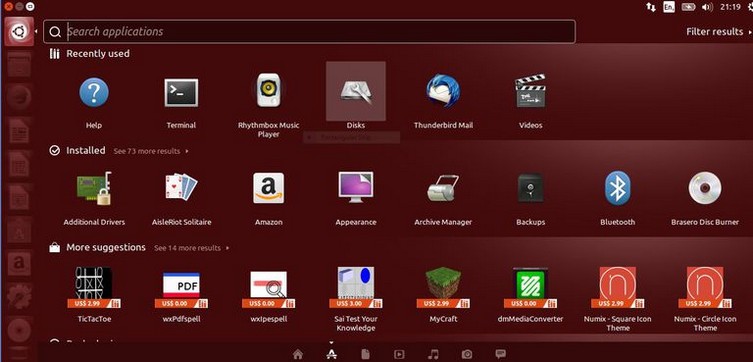Viewport: 753px width, 362px height.
Task: Open Rhythmbox Music Player
Action: pos(268,90)
